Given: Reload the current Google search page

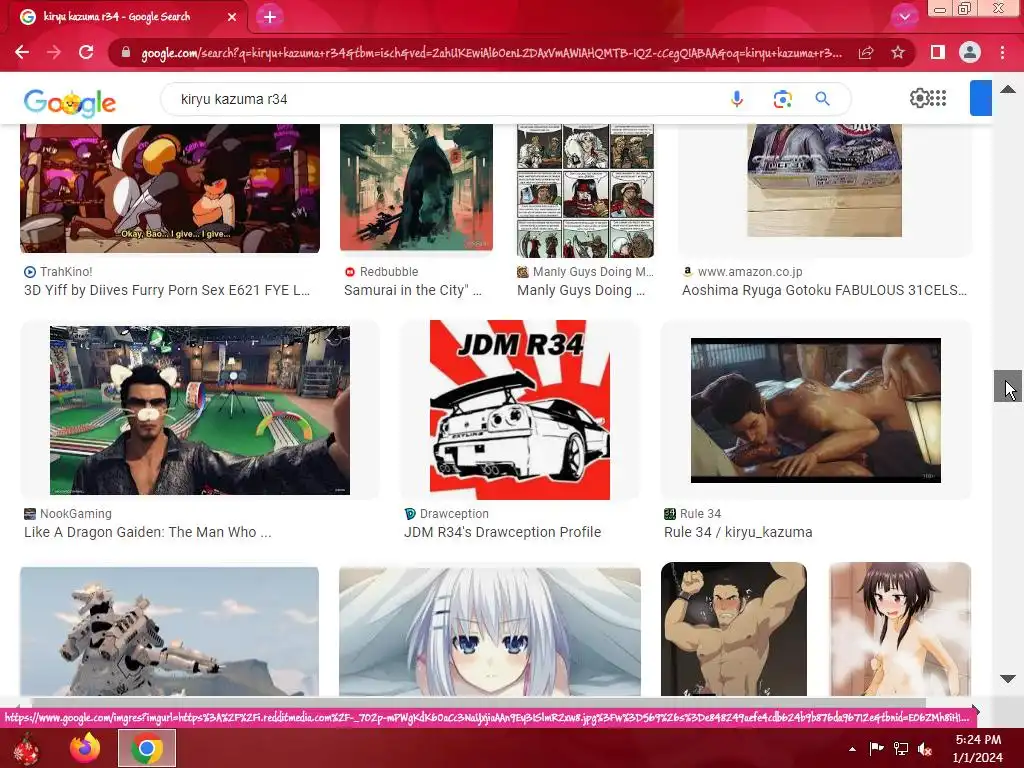Looking at the screenshot, I should [x=86, y=52].
